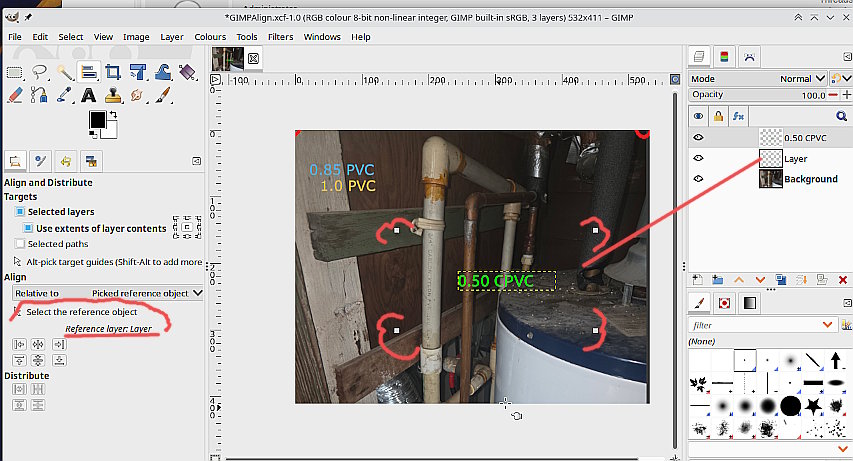Screen dimensions: 853x461
Task: Open the Images tab in toolbox dock
Action: click(x=91, y=161)
